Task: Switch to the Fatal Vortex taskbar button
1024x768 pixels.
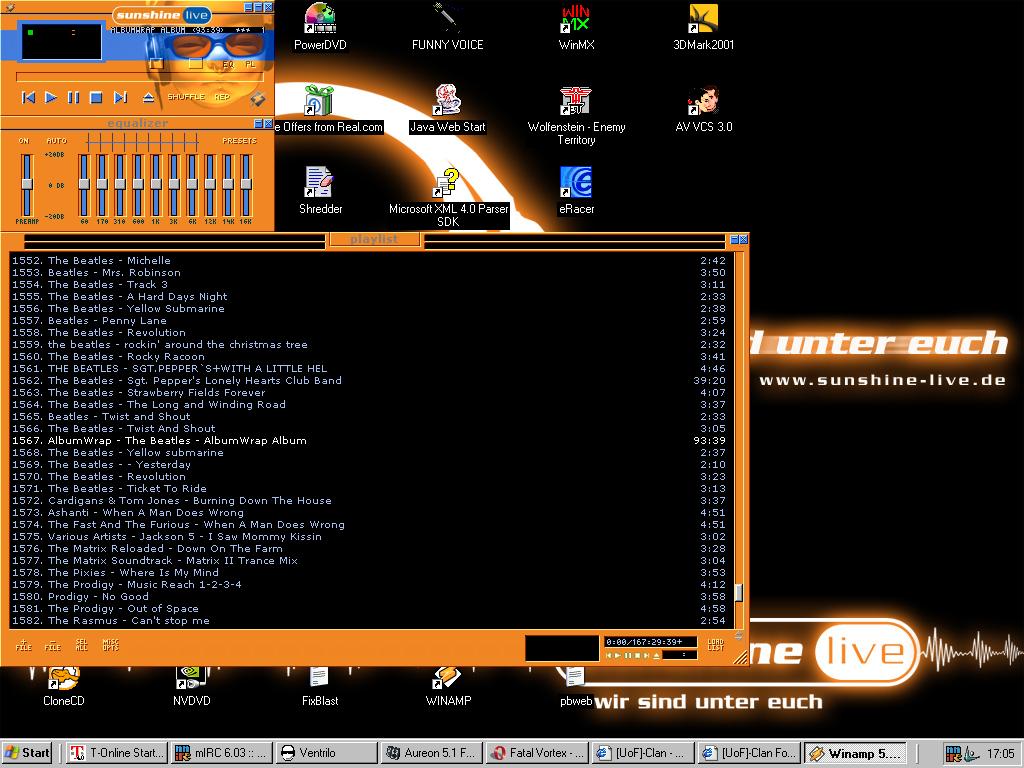Action: click(x=537, y=753)
